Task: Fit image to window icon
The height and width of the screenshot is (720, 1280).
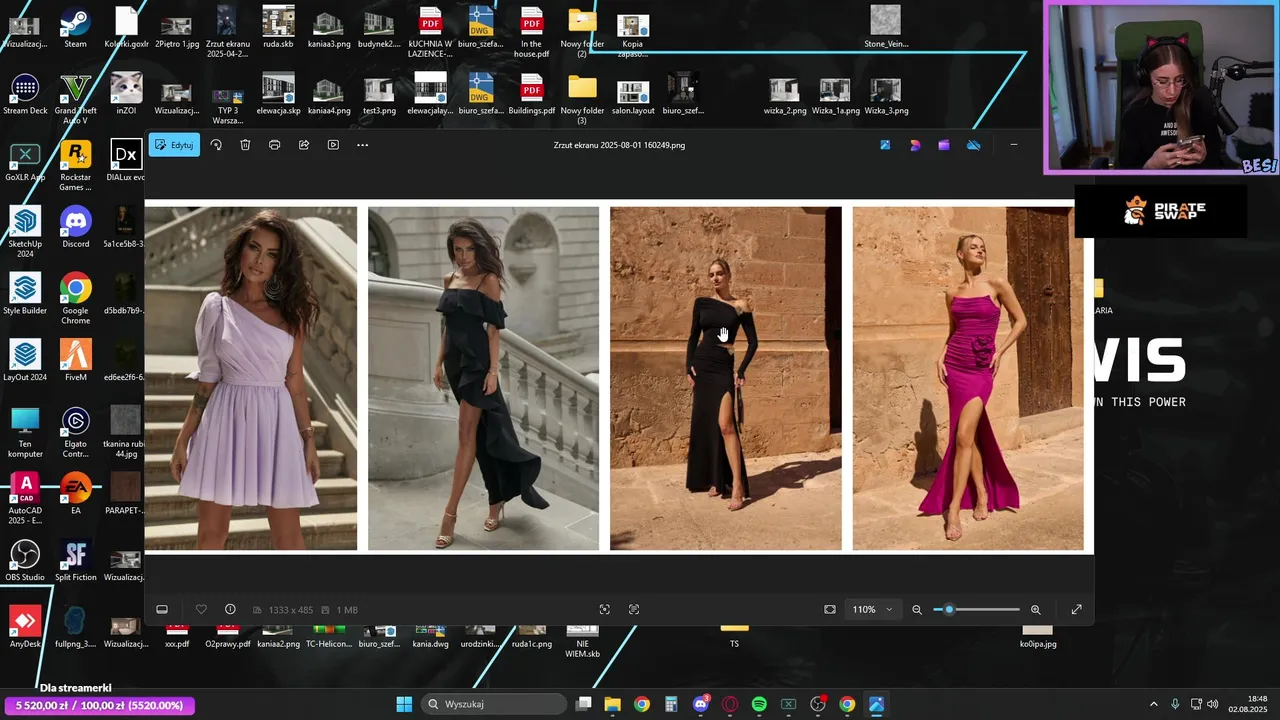Action: point(830,610)
